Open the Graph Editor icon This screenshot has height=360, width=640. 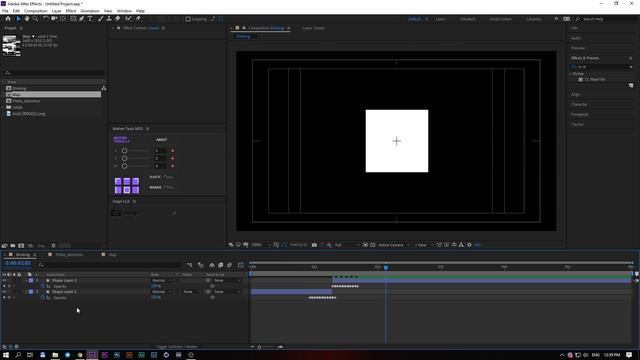(x=241, y=265)
